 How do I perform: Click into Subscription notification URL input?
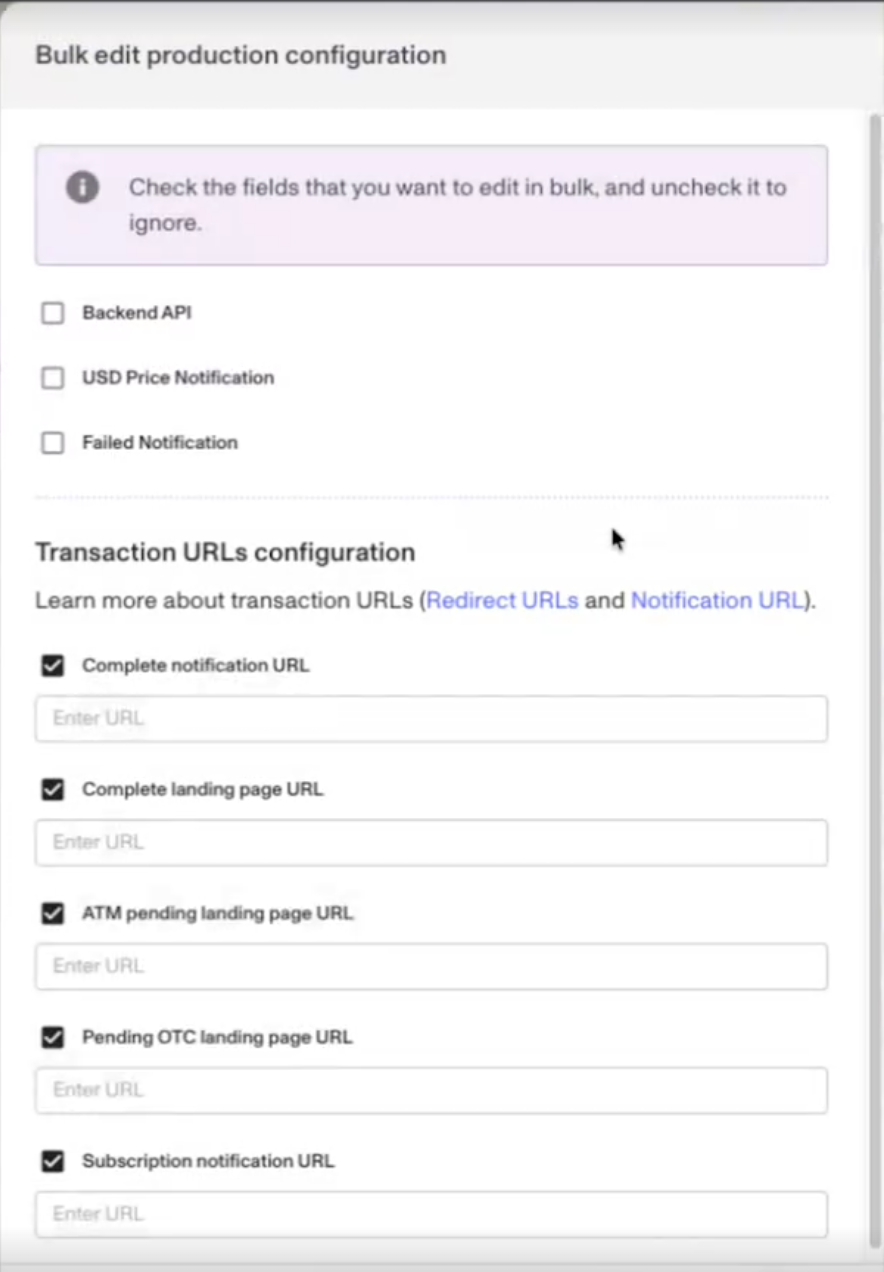point(431,1215)
